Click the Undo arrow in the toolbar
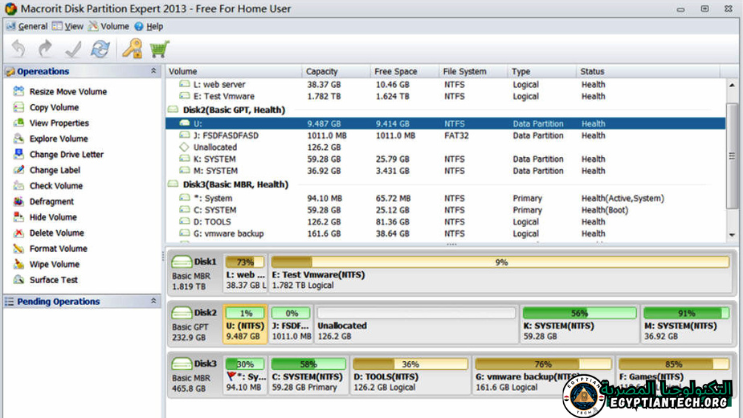The width and height of the screenshot is (743, 418). tap(18, 49)
